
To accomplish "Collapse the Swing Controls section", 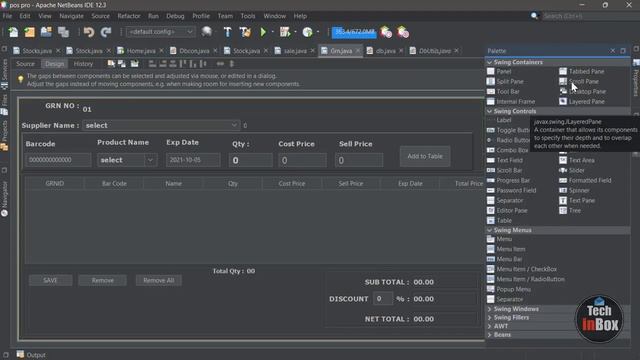I will click(x=489, y=111).
